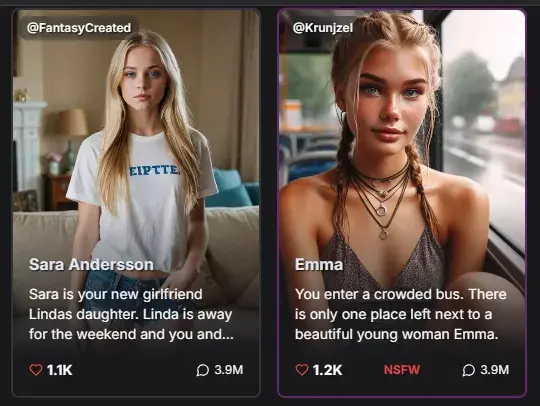Screen dimensions: 540x406
Task: Click the 1.1K likes count
Action: [60, 370]
